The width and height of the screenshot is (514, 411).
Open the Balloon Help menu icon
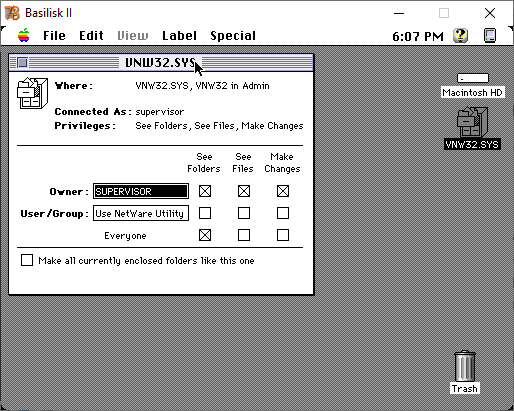(x=460, y=35)
